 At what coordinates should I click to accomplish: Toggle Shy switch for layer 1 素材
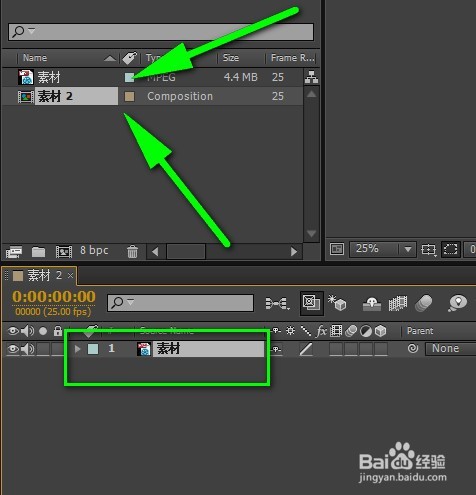coord(276,349)
